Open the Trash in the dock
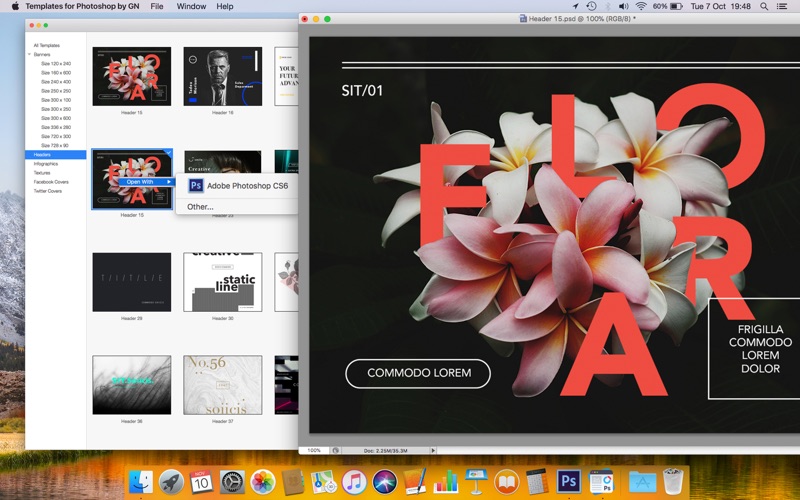Screen dimensions: 800x500 pos(673,481)
